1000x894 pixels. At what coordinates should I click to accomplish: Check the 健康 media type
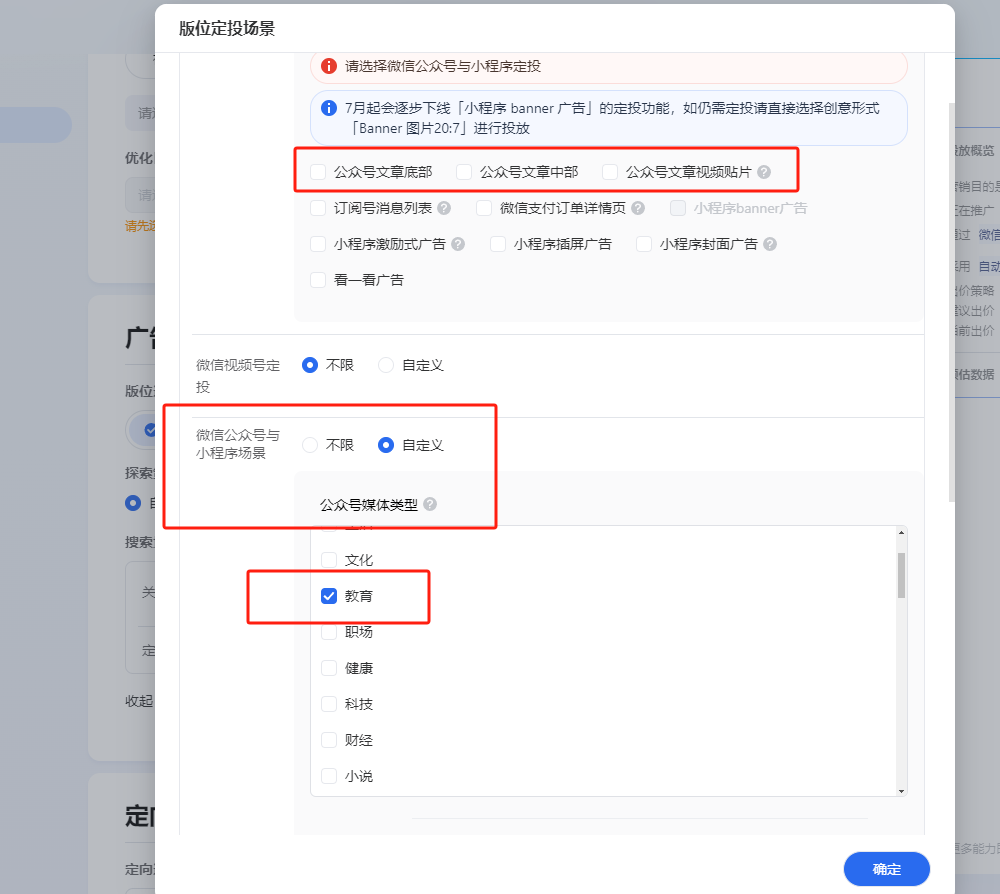[329, 668]
